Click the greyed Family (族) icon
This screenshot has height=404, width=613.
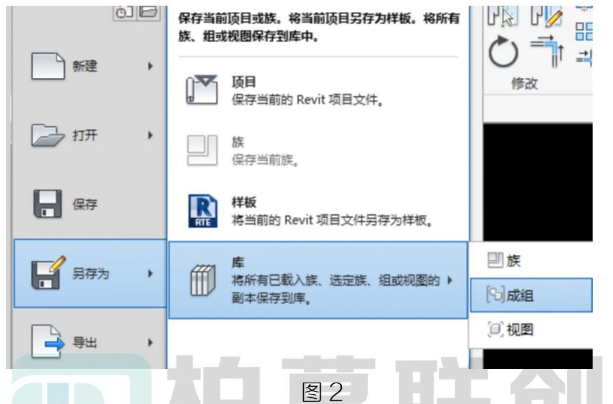tap(202, 150)
